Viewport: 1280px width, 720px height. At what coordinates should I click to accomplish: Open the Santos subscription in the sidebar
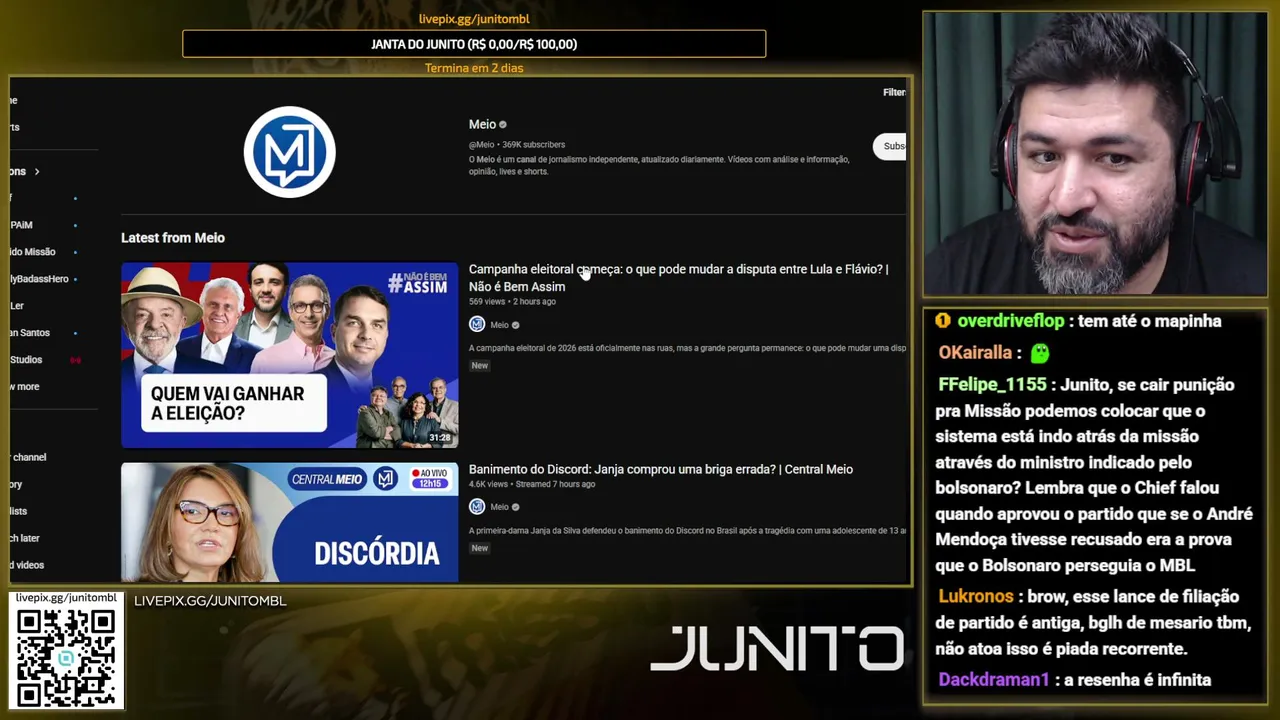coord(30,332)
